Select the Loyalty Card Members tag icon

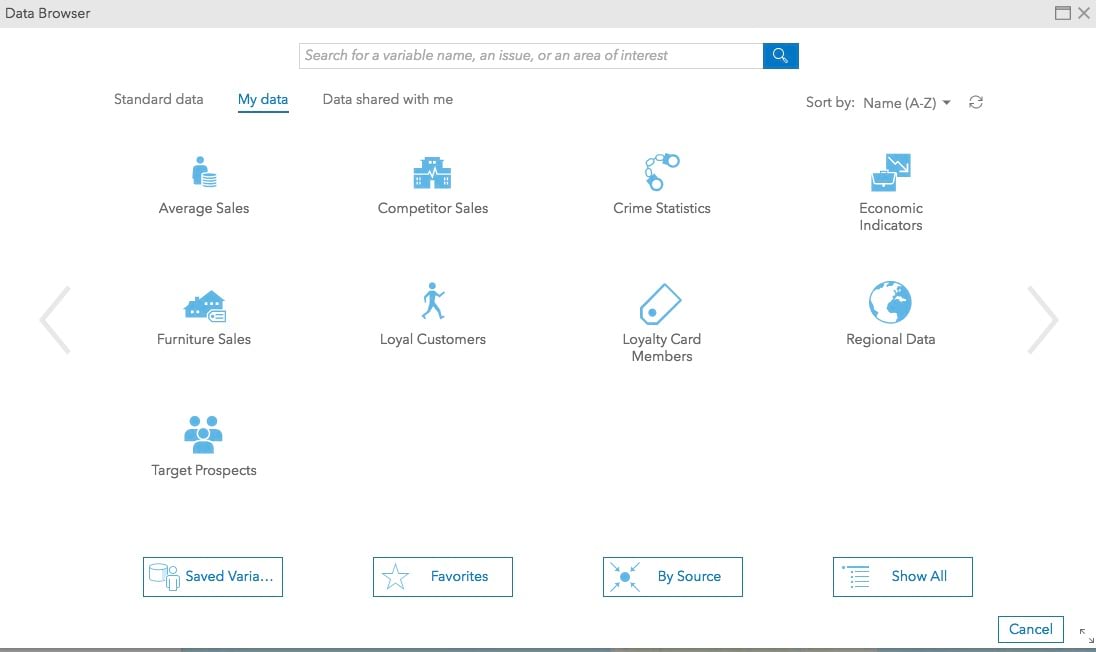(661, 303)
